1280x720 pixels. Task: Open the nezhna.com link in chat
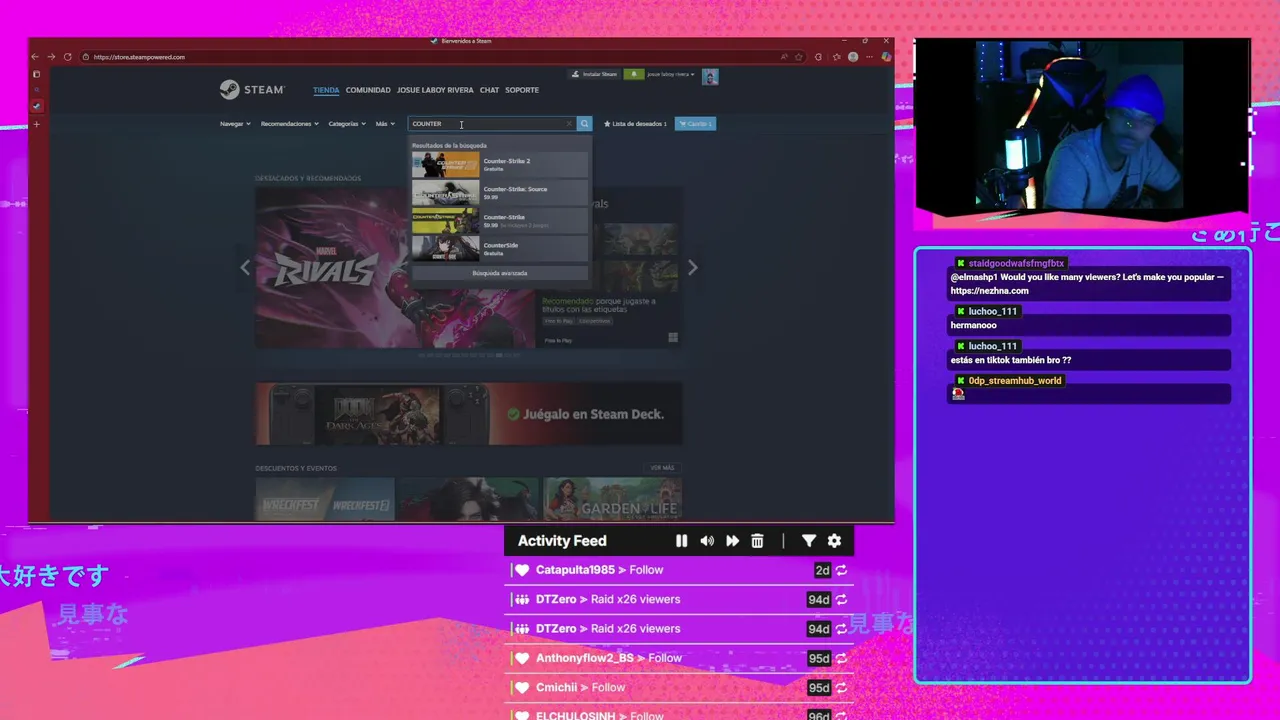point(989,291)
